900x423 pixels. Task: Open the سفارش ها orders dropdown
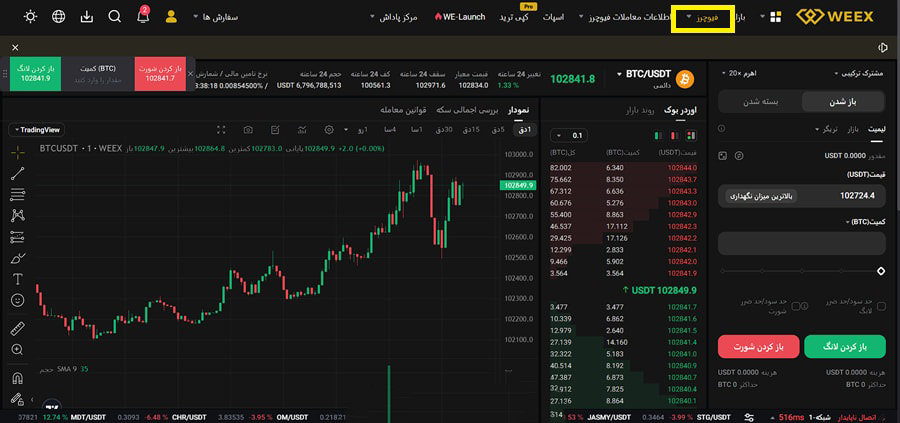216,17
